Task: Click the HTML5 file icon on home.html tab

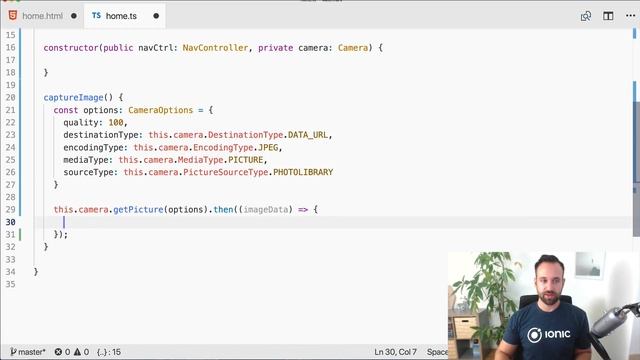Action: click(x=13, y=16)
